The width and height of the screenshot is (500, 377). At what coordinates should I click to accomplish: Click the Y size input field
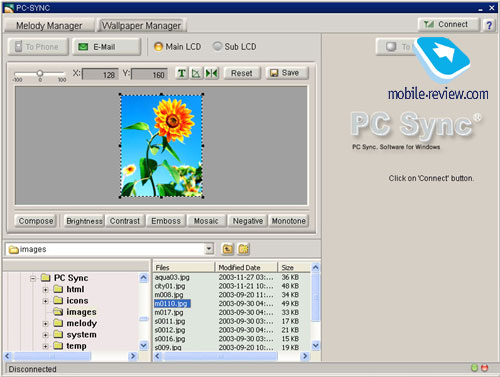point(150,74)
